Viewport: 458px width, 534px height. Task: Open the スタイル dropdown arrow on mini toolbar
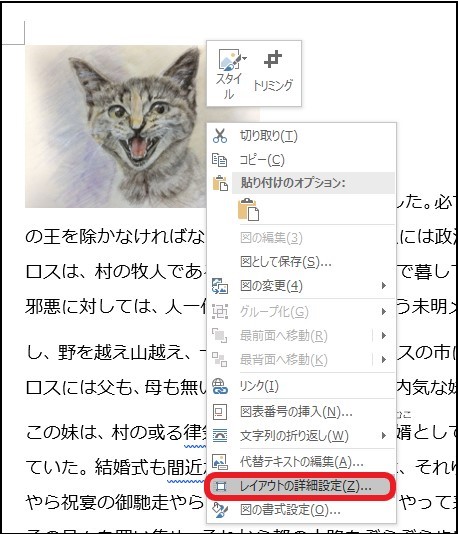point(244,58)
